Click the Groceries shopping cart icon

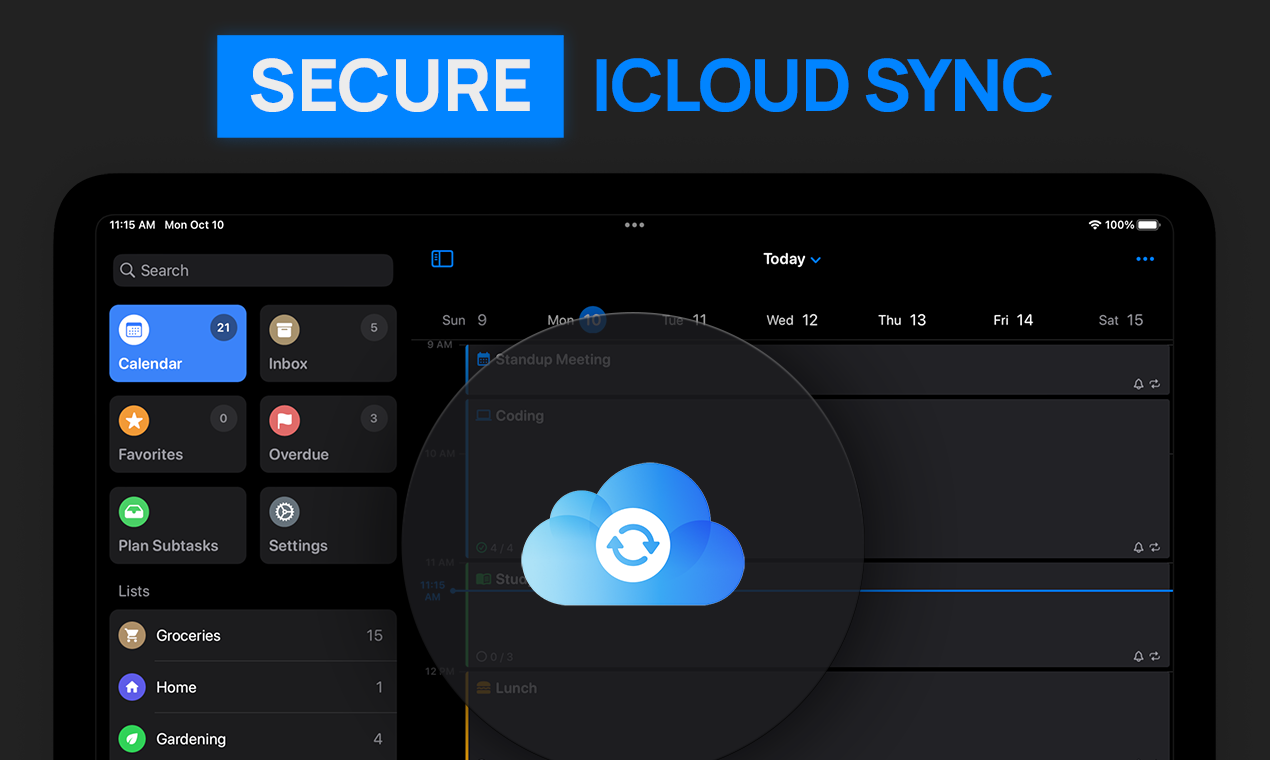coord(132,635)
